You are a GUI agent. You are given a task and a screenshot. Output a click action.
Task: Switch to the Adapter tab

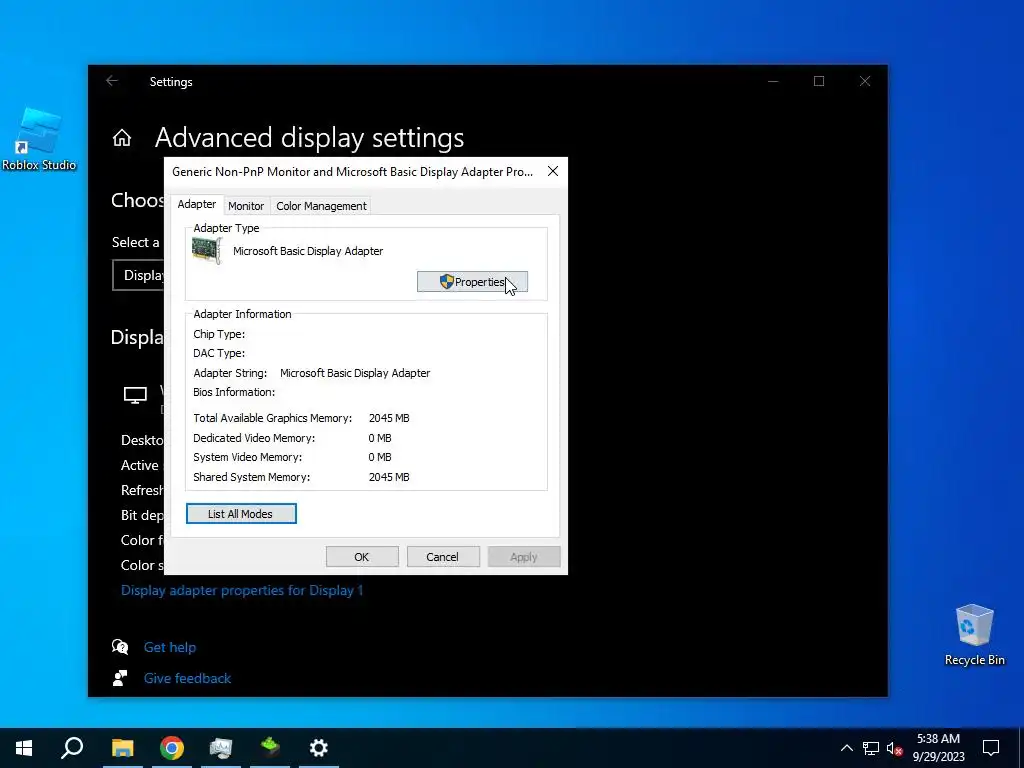click(197, 204)
